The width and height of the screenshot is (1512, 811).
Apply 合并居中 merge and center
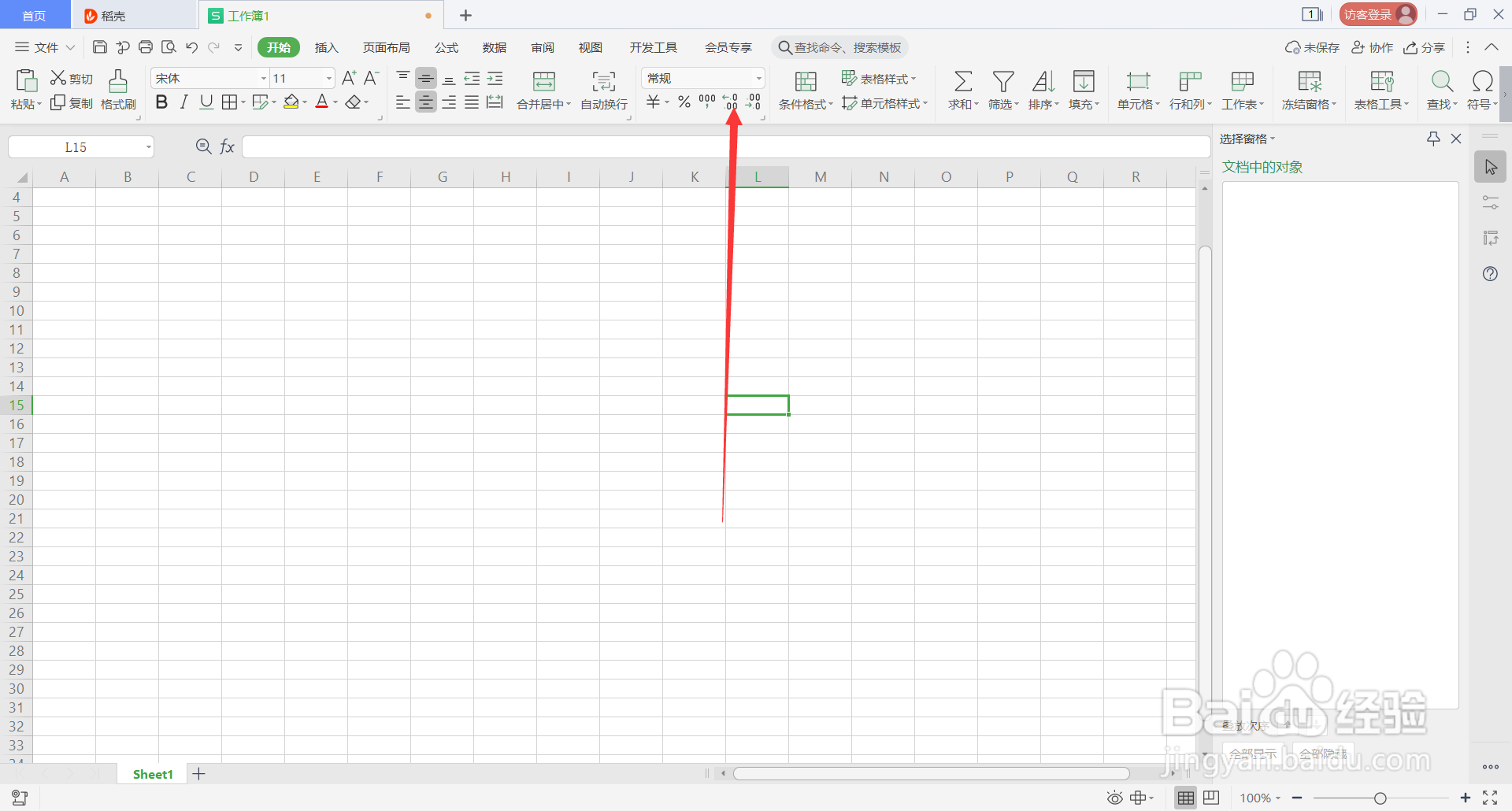[543, 89]
